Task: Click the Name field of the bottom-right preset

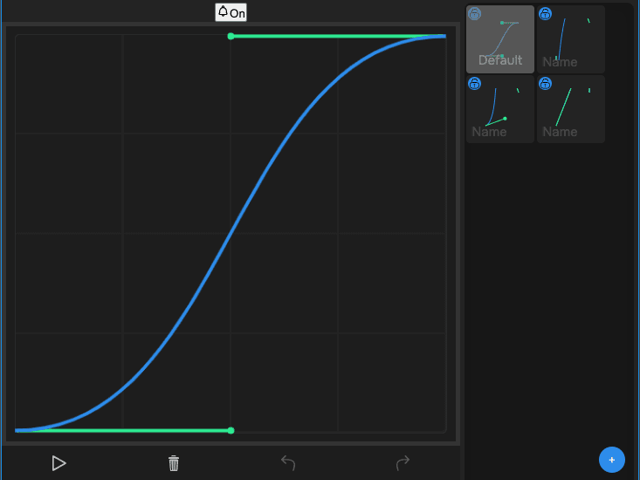Action: tap(560, 132)
